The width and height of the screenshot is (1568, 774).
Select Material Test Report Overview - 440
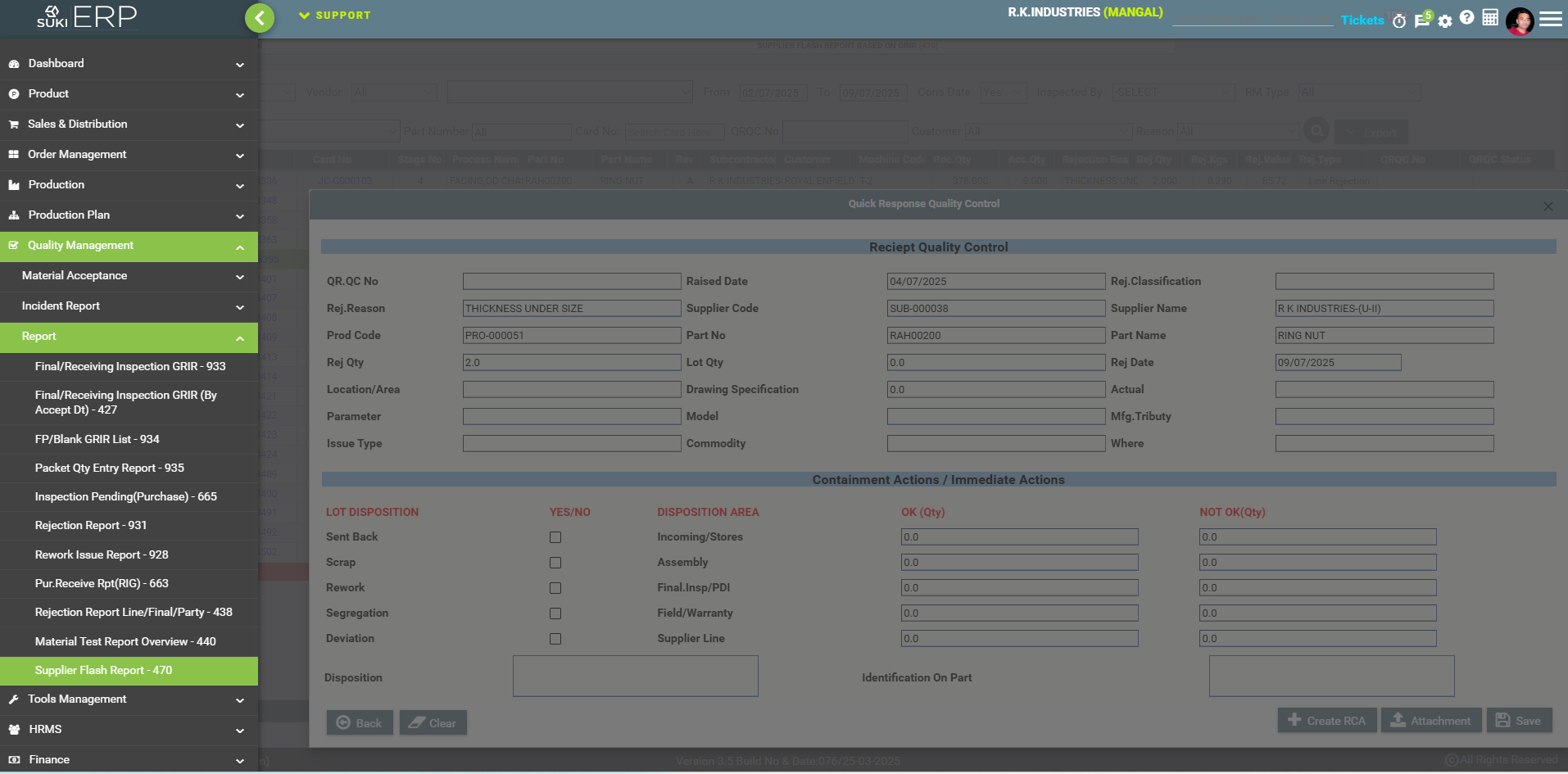click(125, 642)
